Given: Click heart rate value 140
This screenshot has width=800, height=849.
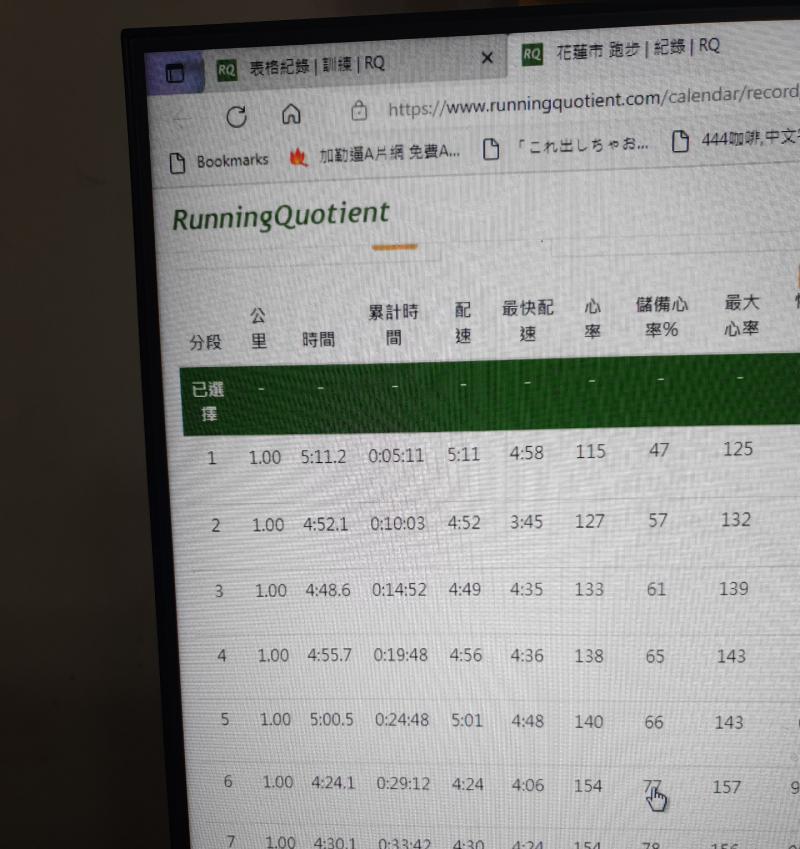Looking at the screenshot, I should [x=588, y=722].
